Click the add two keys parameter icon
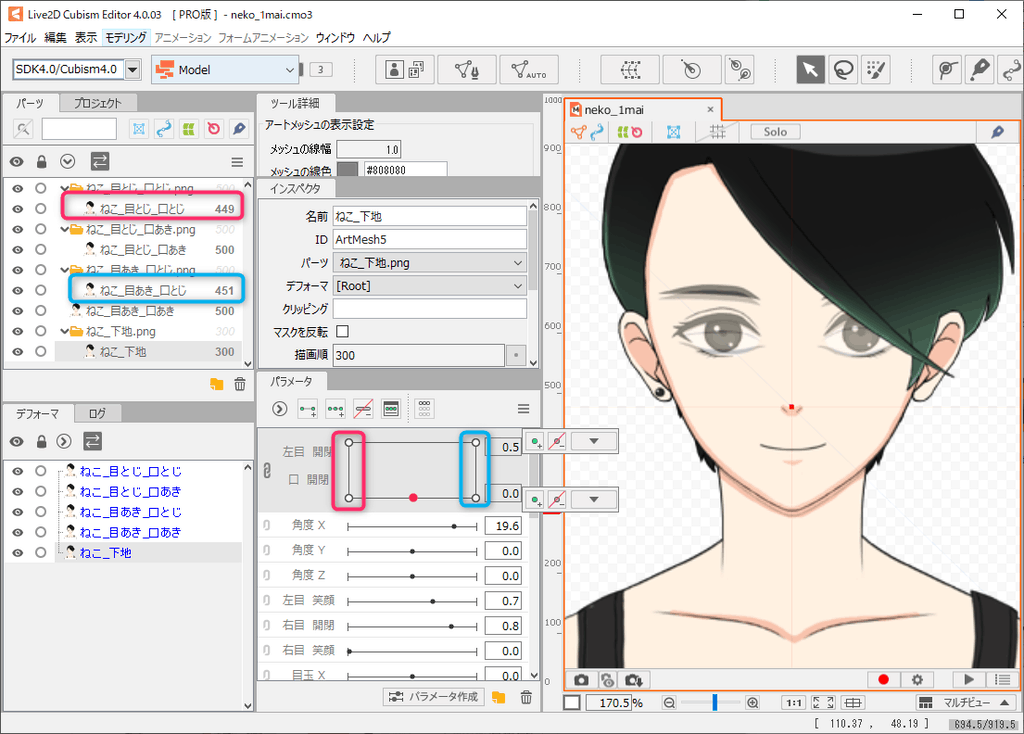This screenshot has height=734, width=1024. 307,409
